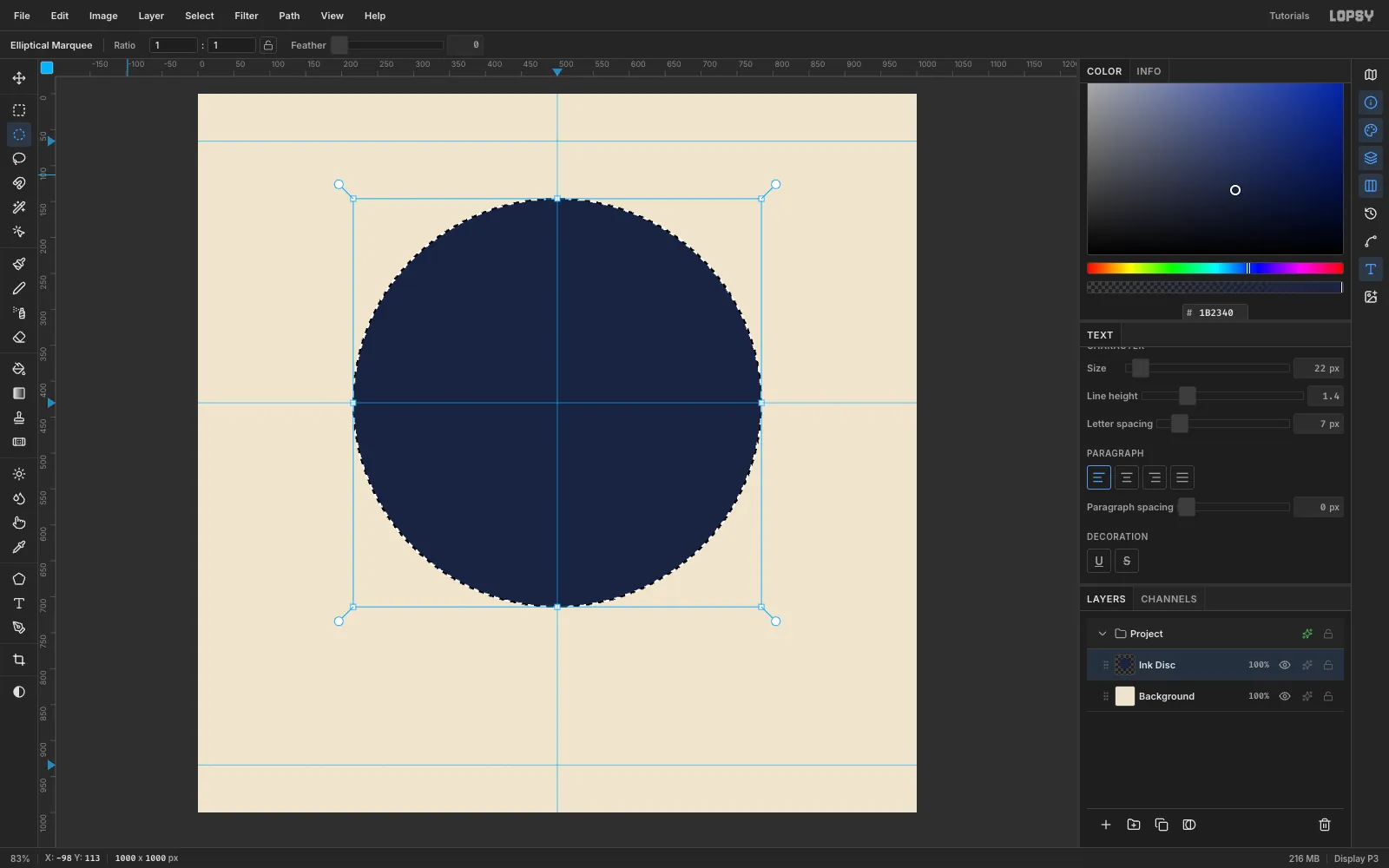Select the Pen tool
This screenshot has width=1389, height=868.
point(19,628)
